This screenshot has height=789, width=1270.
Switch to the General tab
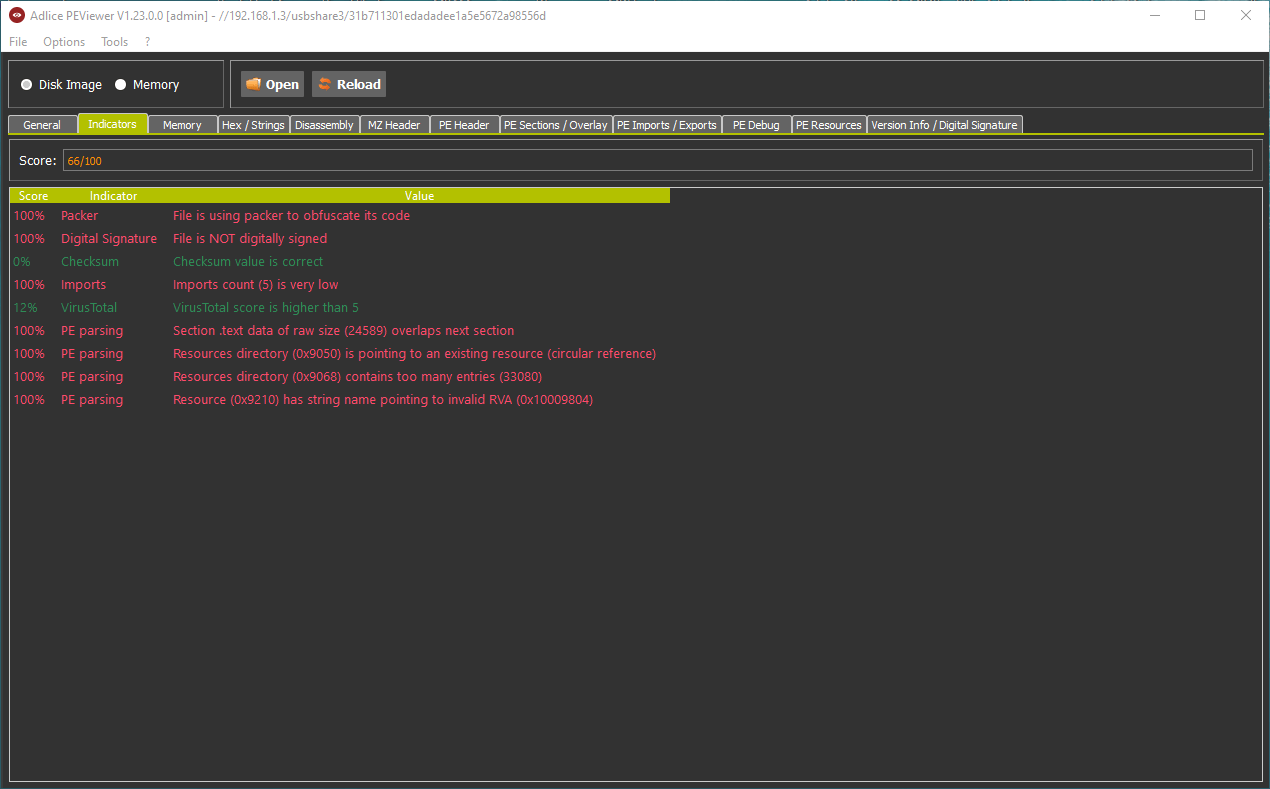(x=42, y=125)
